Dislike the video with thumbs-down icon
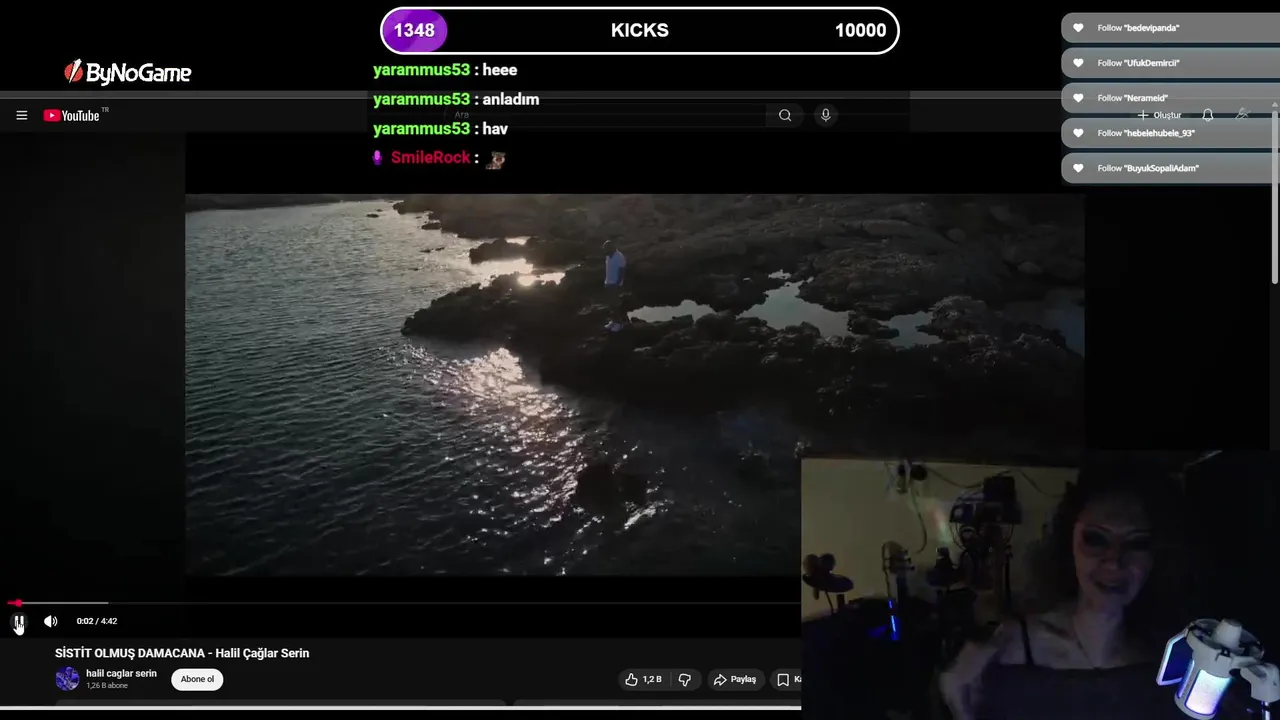Viewport: 1280px width, 720px height. [685, 679]
